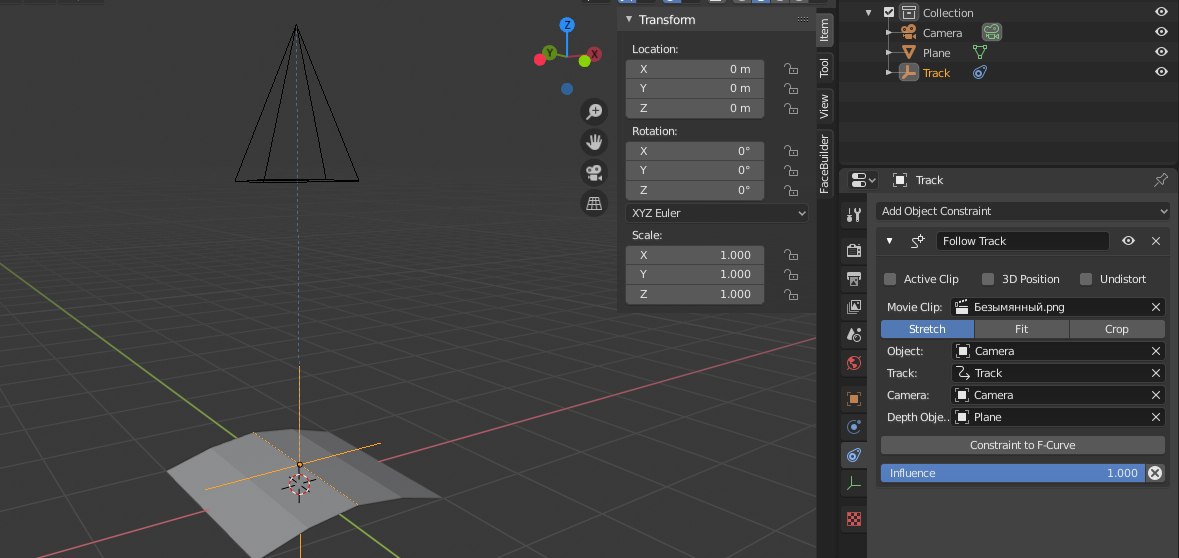Click the Constraint to F-Curve button
The height and width of the screenshot is (558, 1179).
[1023, 445]
